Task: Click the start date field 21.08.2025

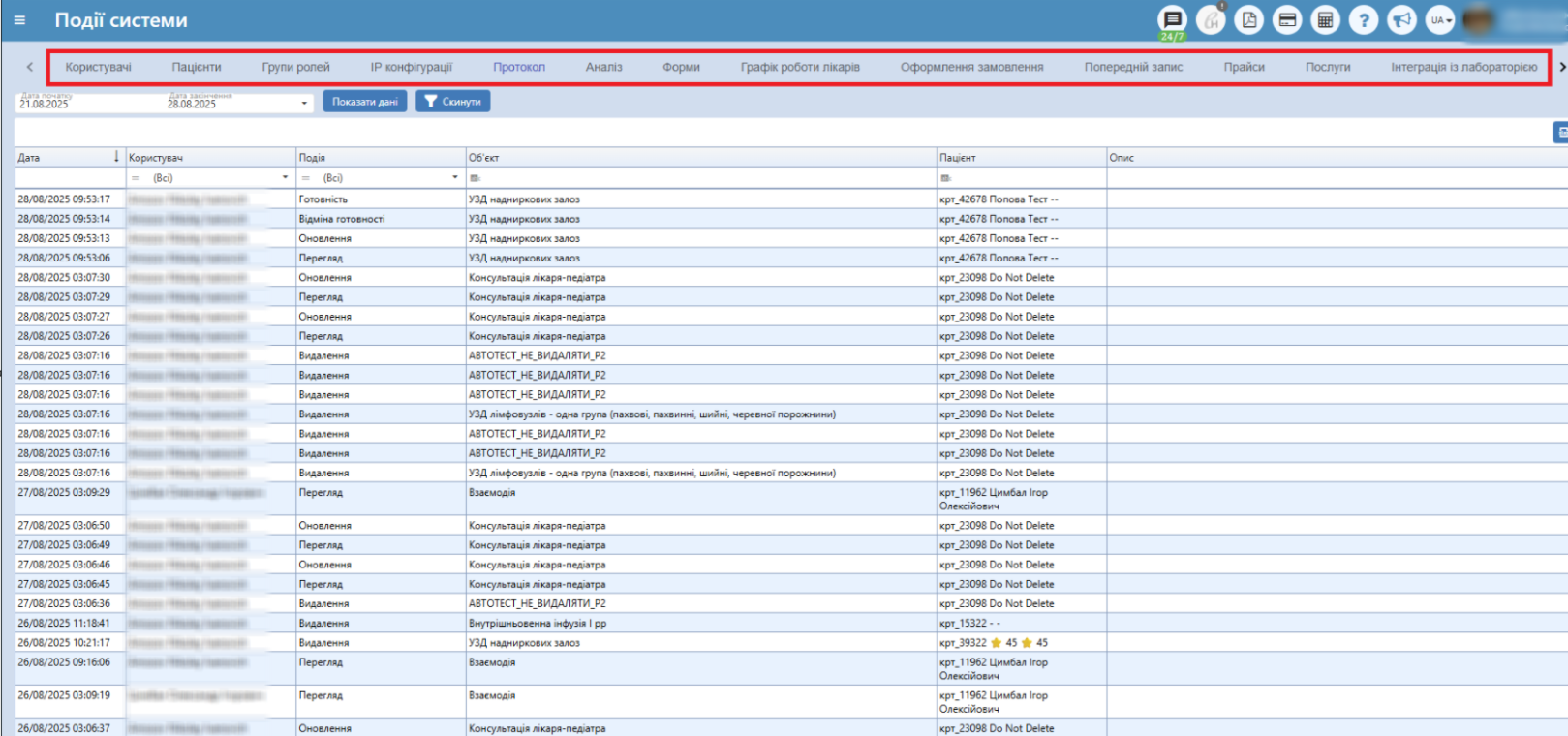Action: tap(87, 102)
